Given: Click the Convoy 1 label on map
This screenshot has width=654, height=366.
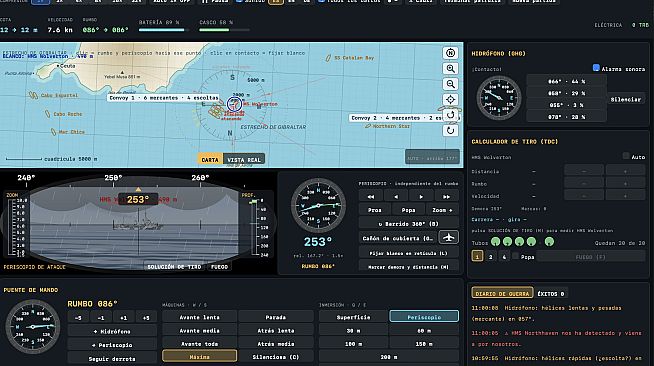Looking at the screenshot, I should coord(164,98).
